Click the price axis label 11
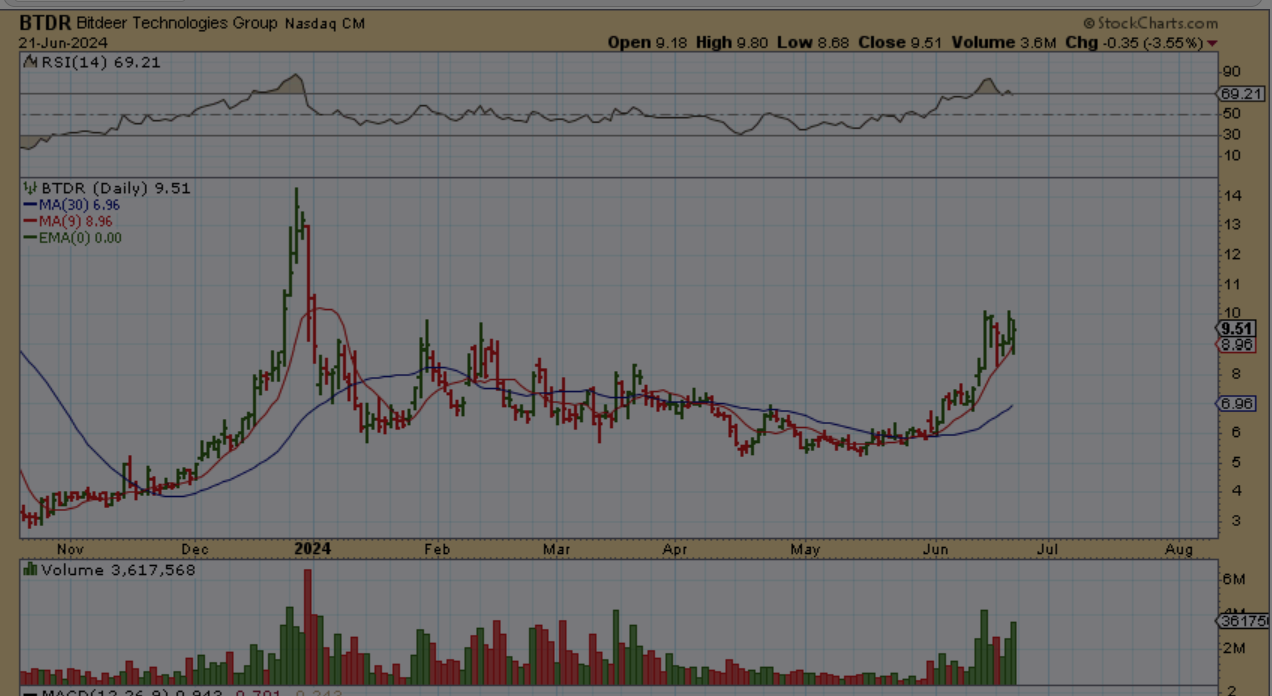The width and height of the screenshot is (1272, 696). 1233,285
